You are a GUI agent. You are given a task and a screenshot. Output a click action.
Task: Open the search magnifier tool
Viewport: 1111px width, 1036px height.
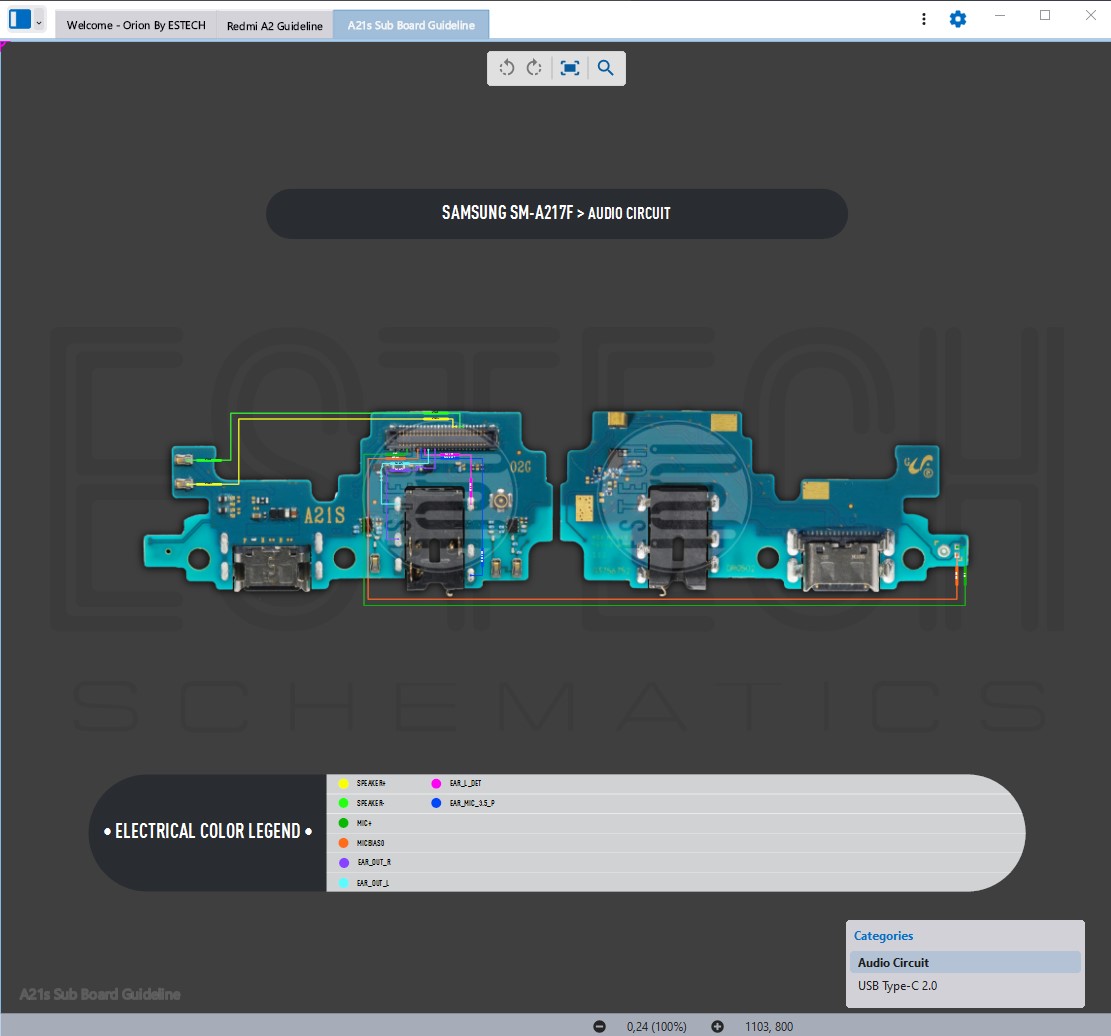[605, 68]
